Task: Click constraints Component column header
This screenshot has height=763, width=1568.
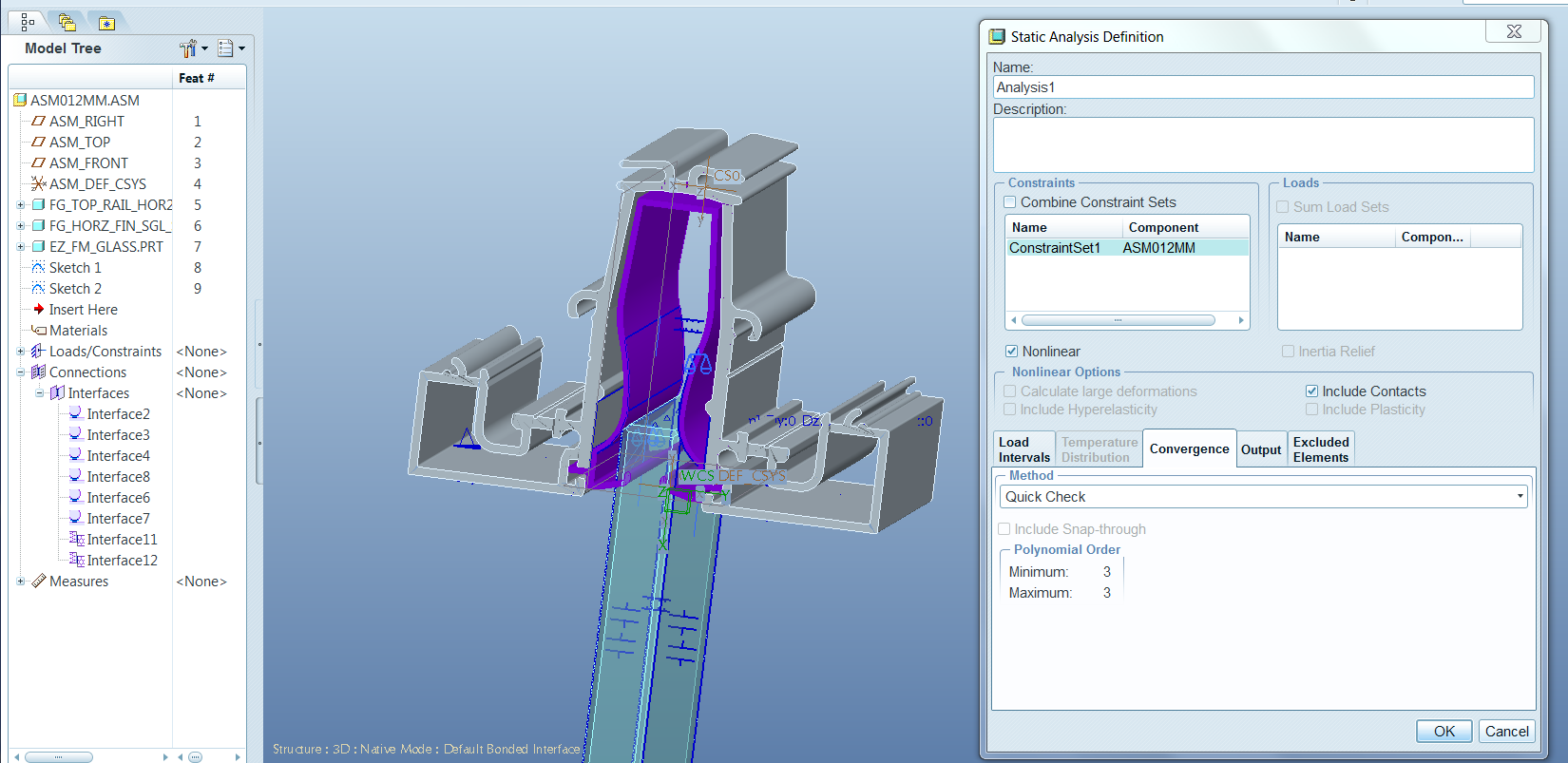Action: [1185, 227]
